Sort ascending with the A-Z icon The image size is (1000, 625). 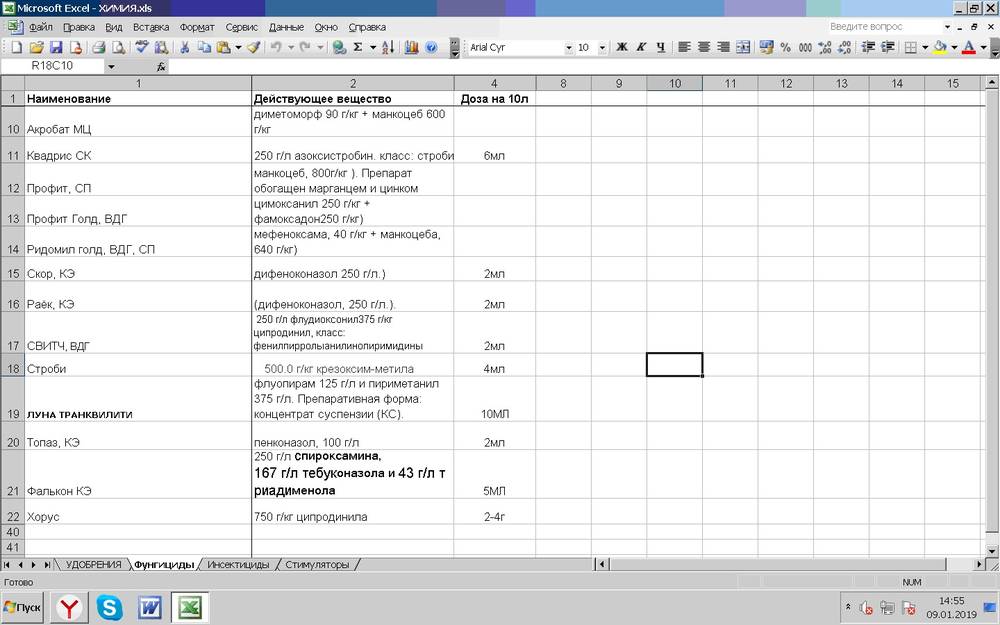point(388,47)
